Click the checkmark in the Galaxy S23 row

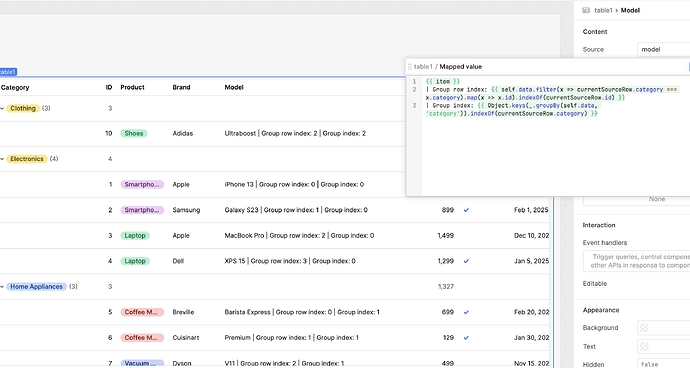466,210
